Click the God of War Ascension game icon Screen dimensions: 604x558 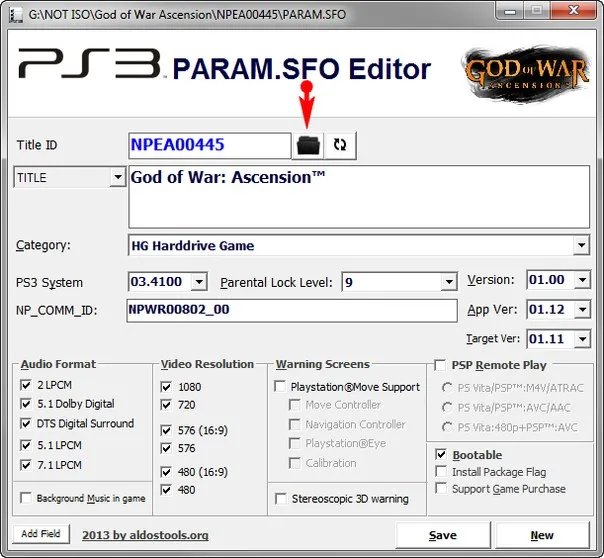tap(527, 75)
